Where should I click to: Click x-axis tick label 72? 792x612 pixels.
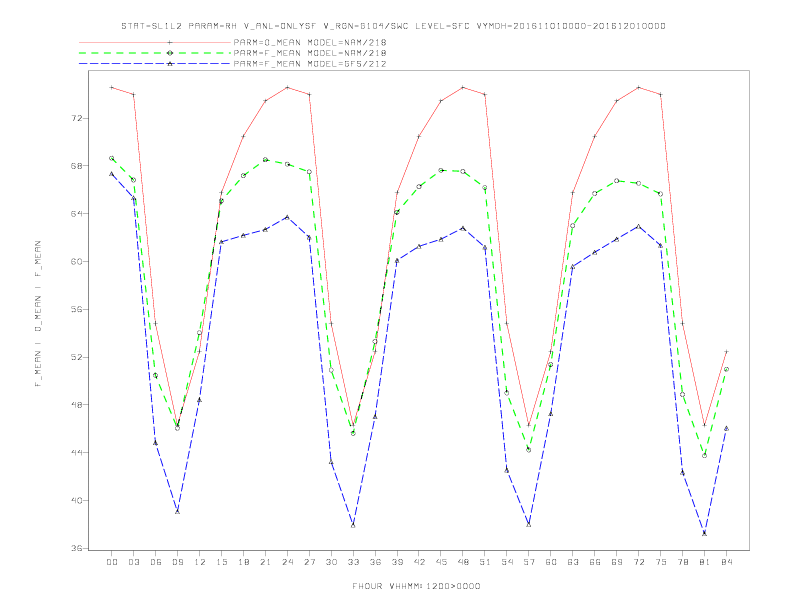coord(638,562)
